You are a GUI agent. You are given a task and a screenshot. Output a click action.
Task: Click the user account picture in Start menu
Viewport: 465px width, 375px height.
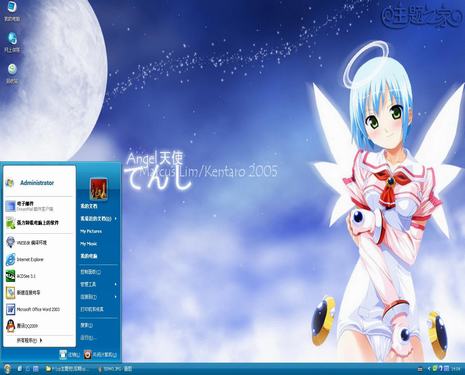[x=98, y=189]
